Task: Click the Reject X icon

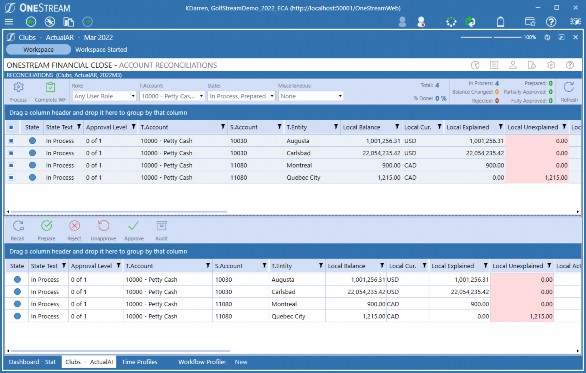Action: point(74,226)
